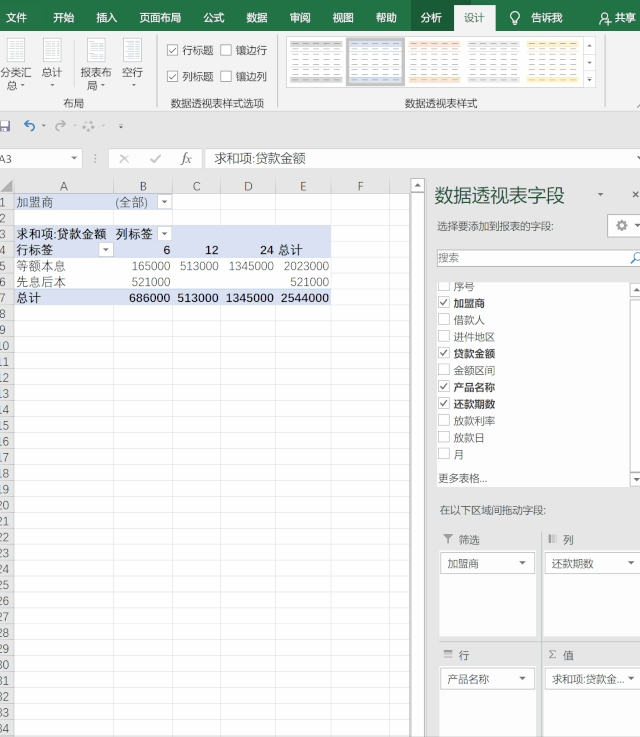Open the 报表布局 report layout menu
The width and height of the screenshot is (640, 737).
point(96,64)
